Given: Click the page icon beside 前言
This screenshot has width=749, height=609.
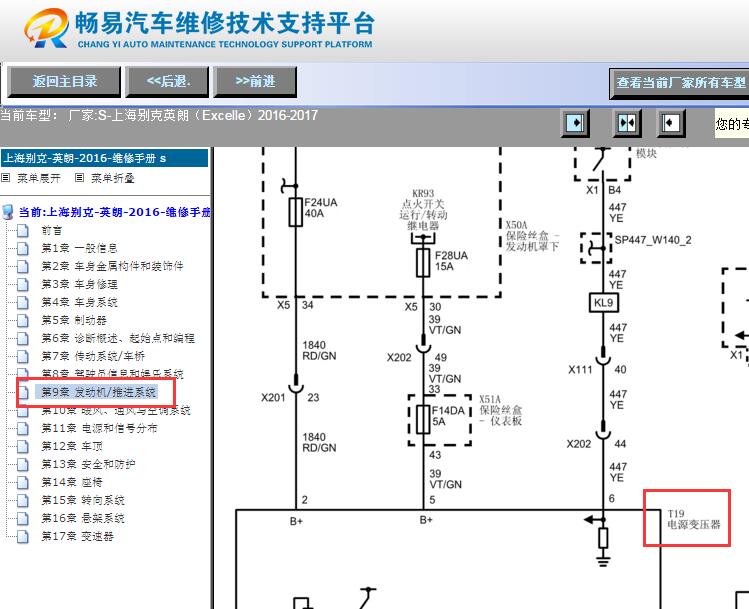Looking at the screenshot, I should (22, 231).
